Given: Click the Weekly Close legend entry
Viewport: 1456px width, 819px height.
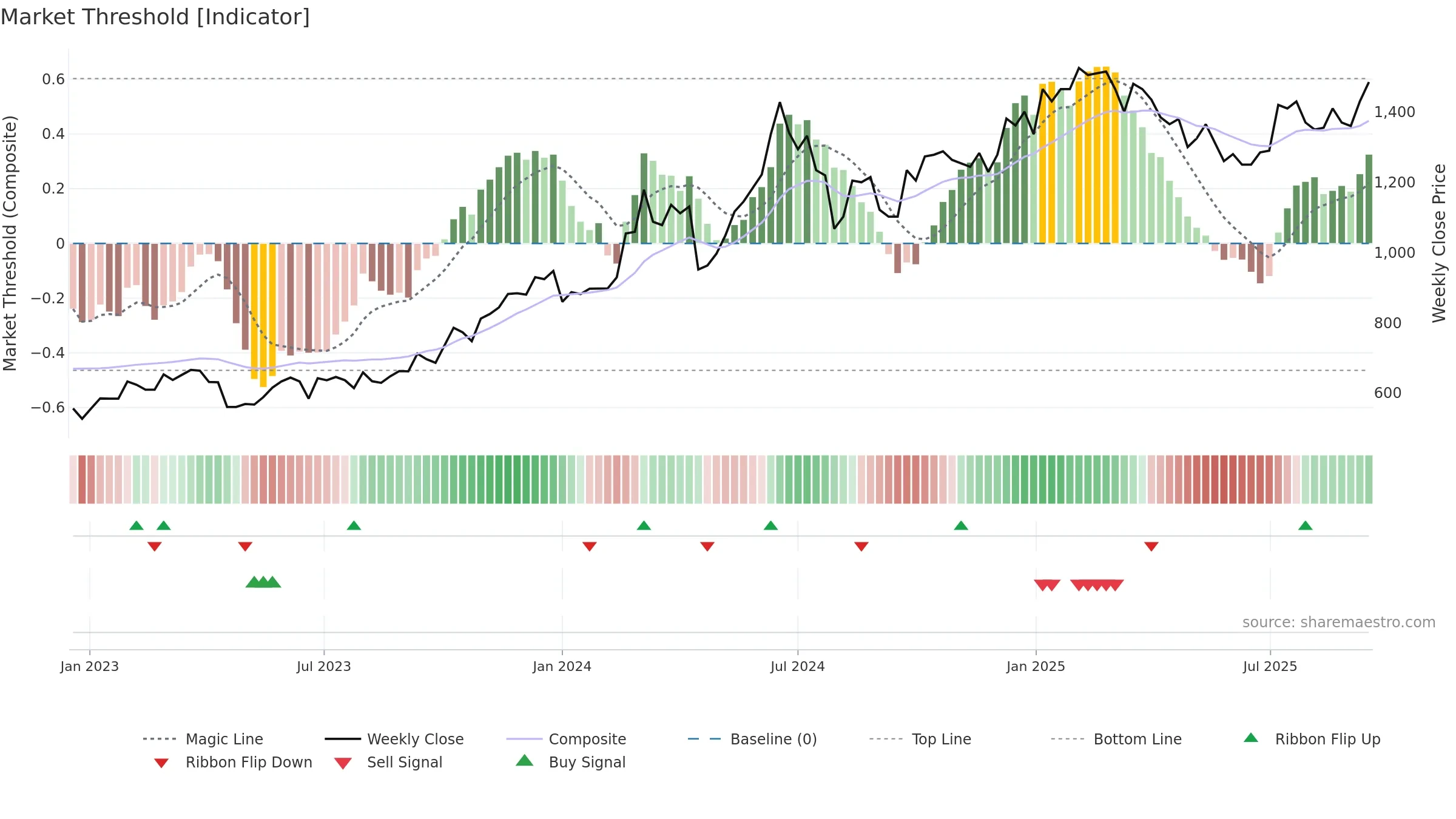Looking at the screenshot, I should pyautogui.click(x=394, y=739).
